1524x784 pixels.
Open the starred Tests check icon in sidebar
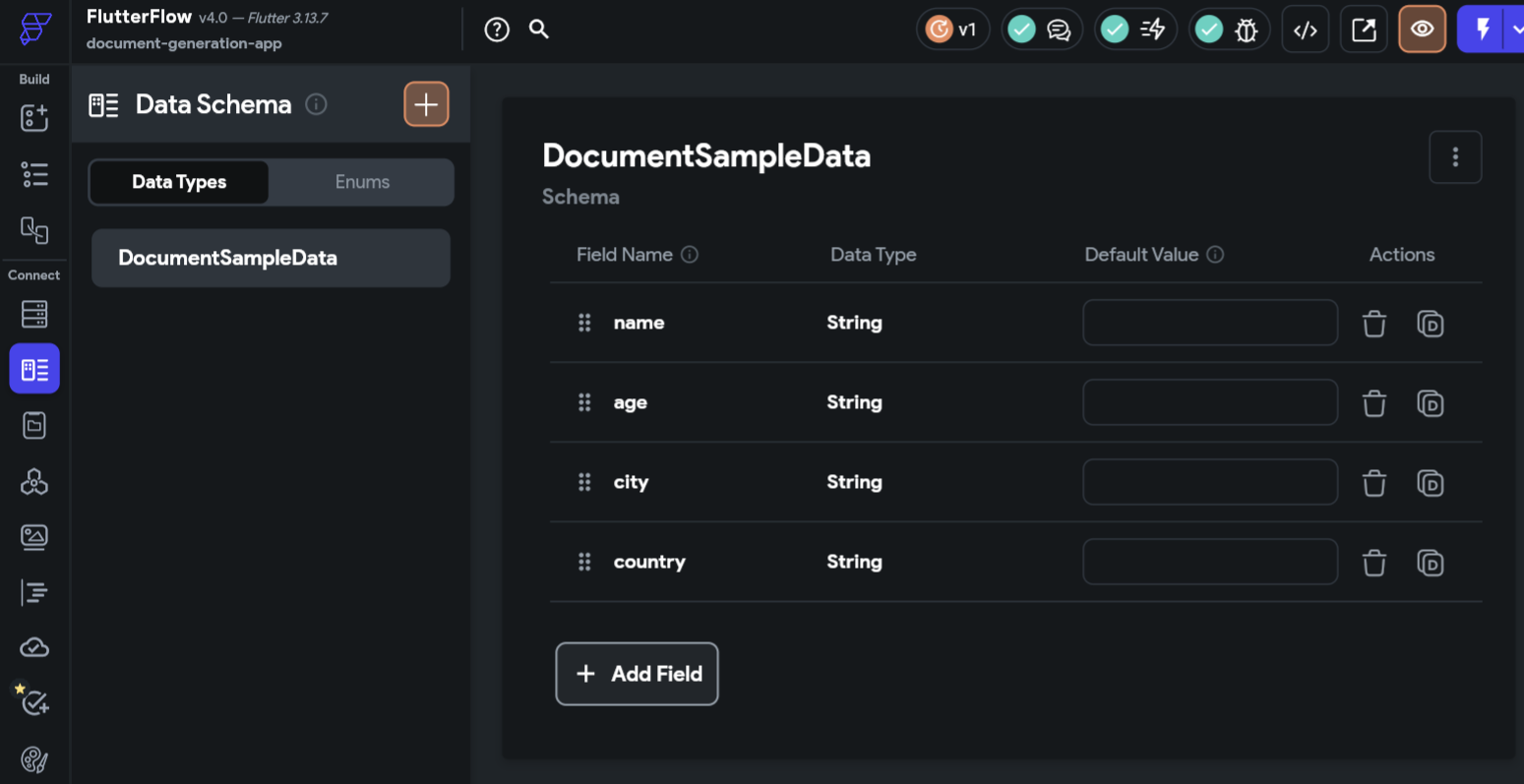pos(34,701)
